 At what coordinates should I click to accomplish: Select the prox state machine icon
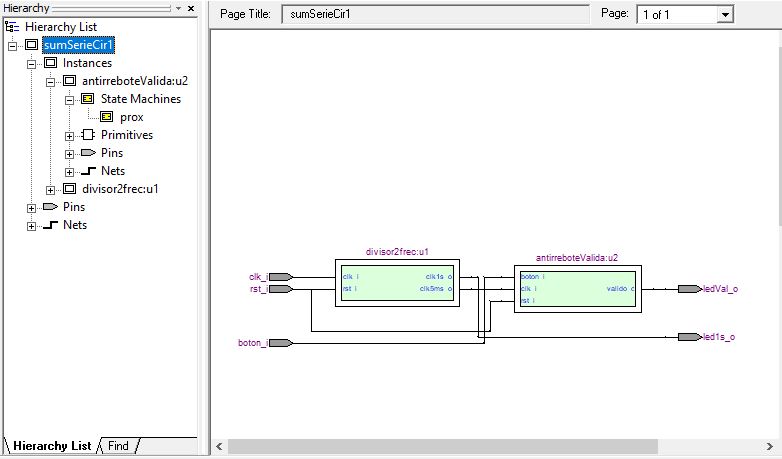pyautogui.click(x=106, y=117)
